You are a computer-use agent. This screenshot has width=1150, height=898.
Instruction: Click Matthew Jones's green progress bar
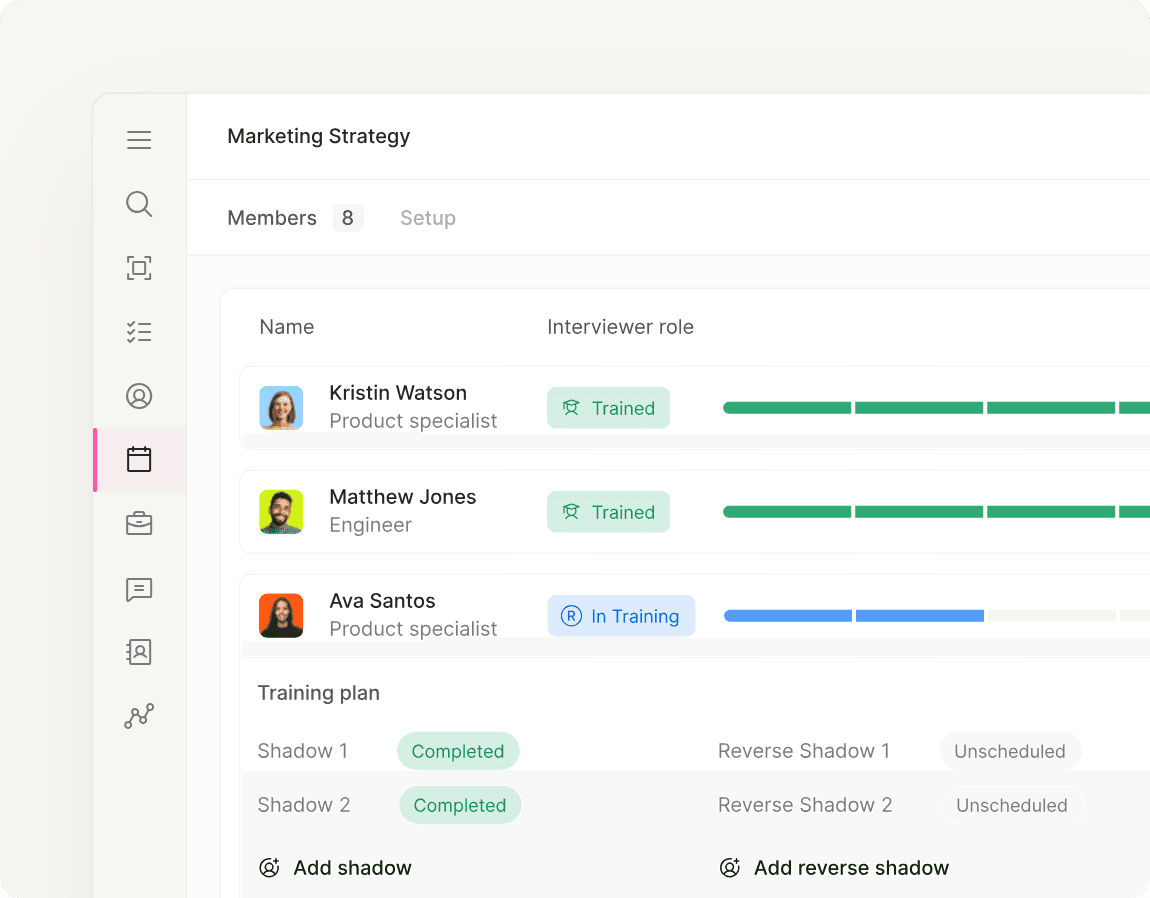pos(937,512)
